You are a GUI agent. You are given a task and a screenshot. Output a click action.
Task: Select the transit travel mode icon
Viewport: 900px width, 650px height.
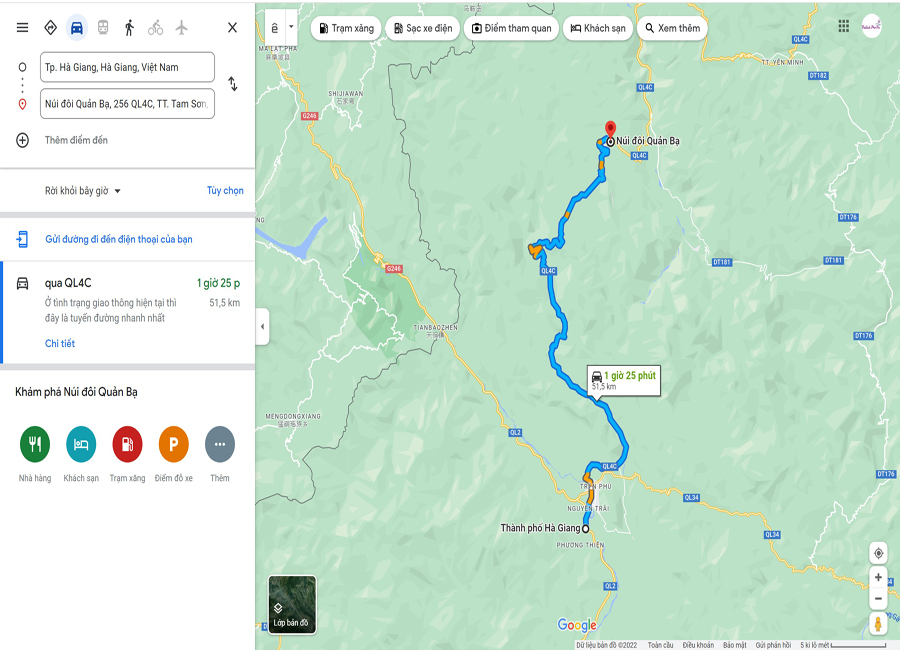(x=103, y=28)
